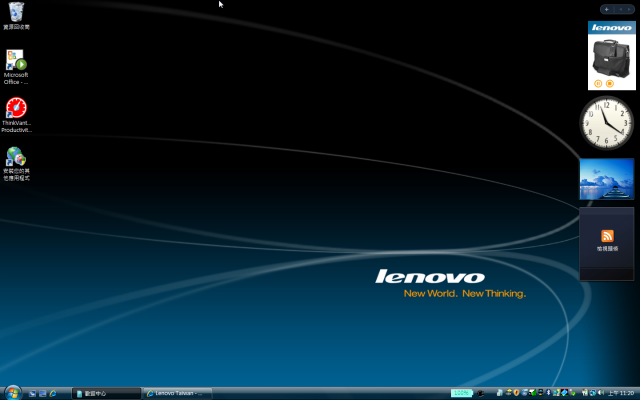The width and height of the screenshot is (640, 400).
Task: Click the safely remove hardware tray icon
Action: [x=572, y=393]
